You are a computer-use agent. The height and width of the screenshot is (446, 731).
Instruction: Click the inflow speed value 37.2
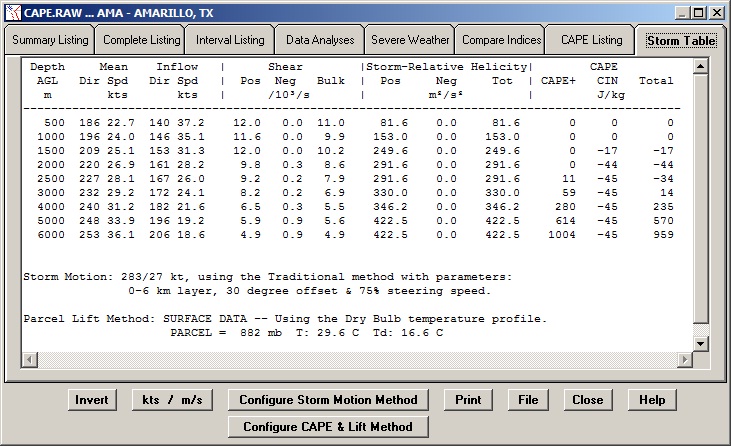click(191, 123)
